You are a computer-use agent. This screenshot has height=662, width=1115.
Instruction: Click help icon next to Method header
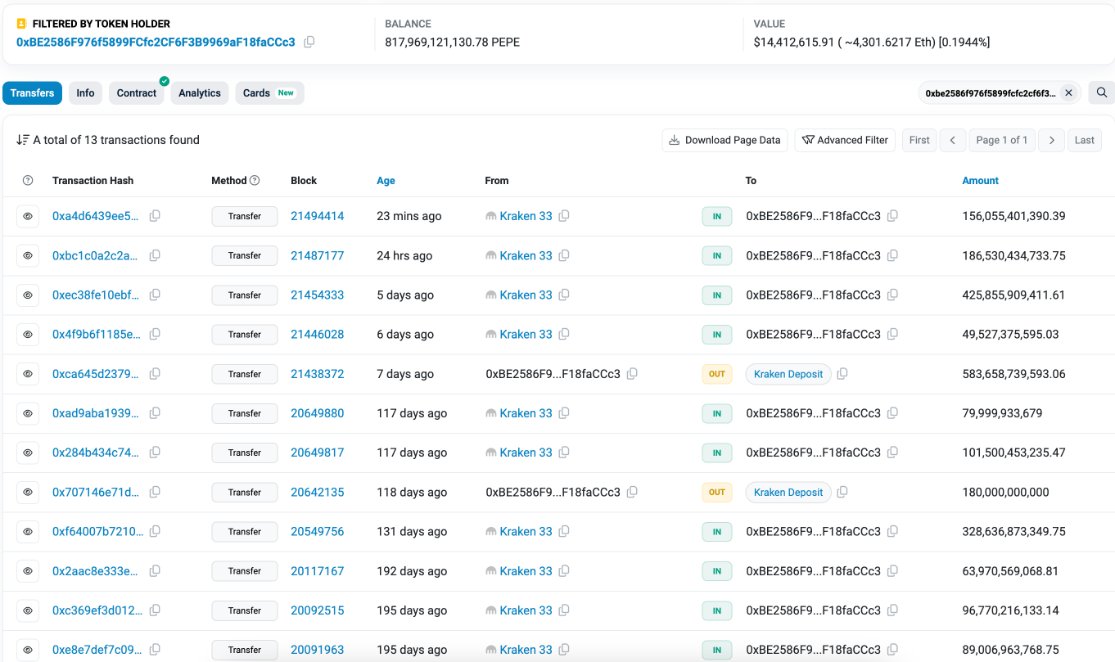(255, 181)
